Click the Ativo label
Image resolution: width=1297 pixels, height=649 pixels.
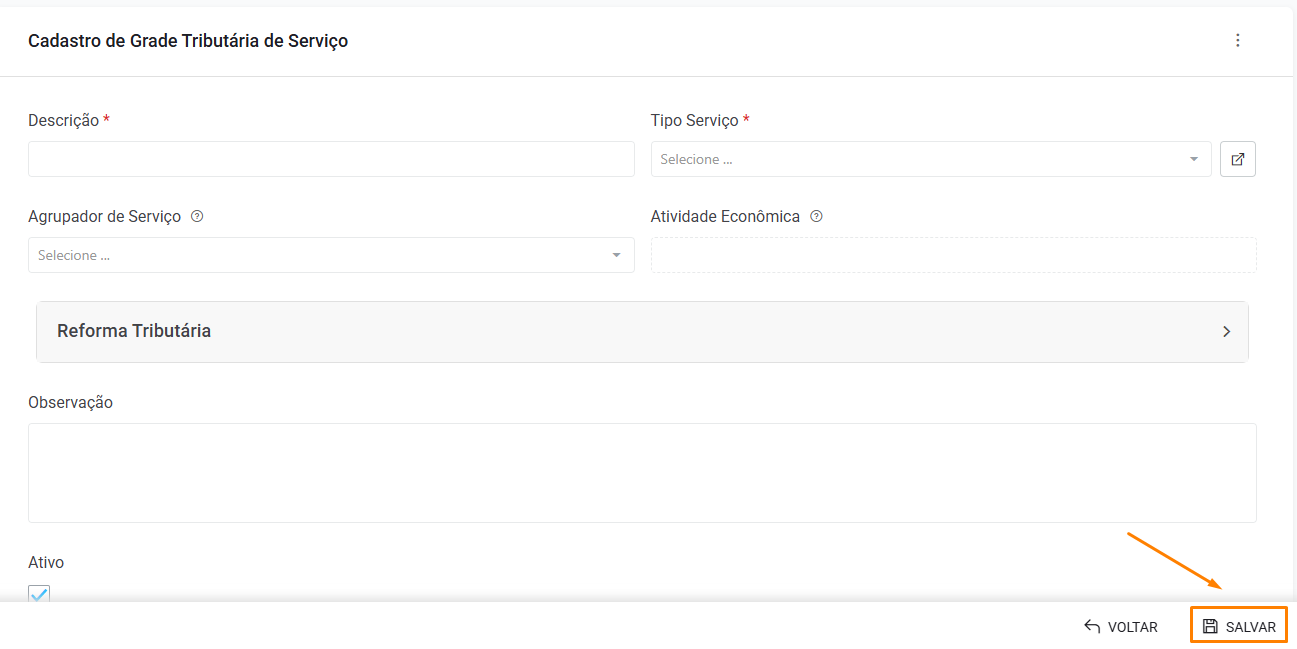46,562
